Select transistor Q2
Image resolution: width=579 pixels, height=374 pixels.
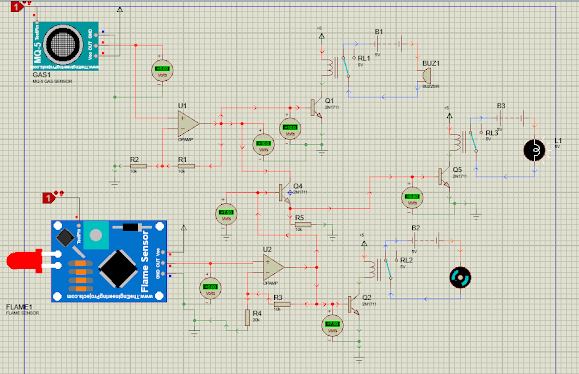[x=353, y=305]
